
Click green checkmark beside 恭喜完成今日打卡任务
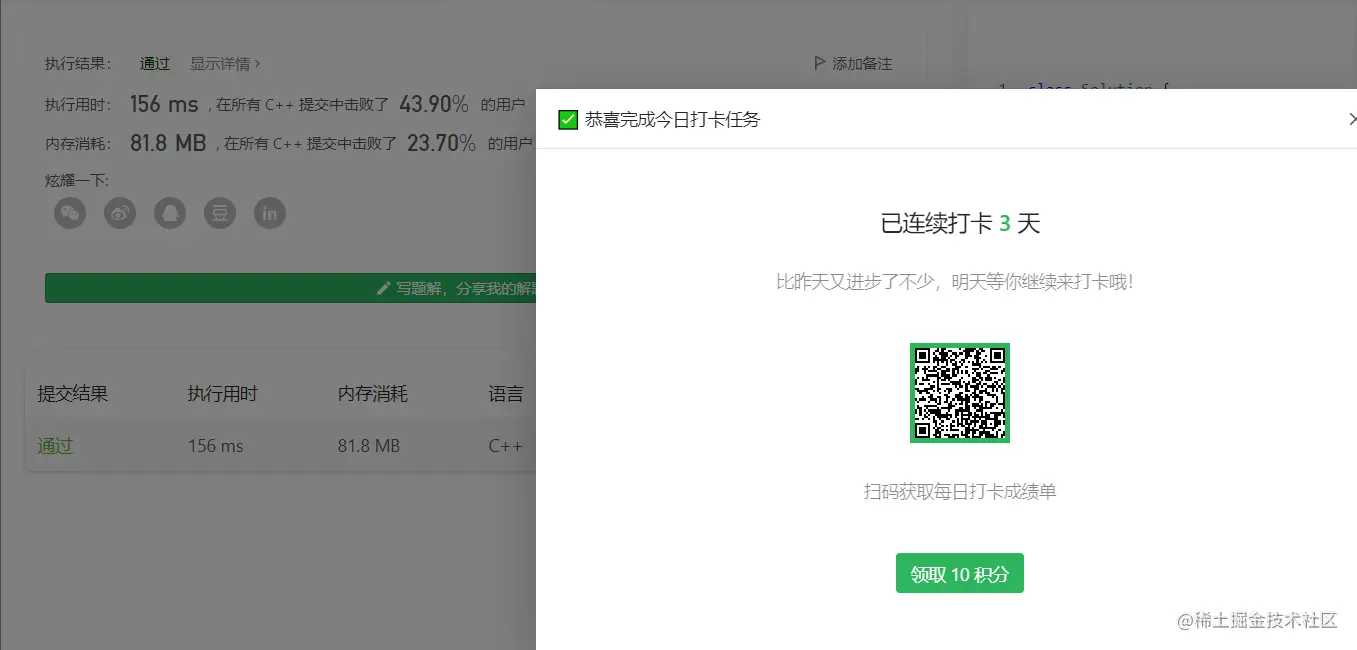(568, 120)
